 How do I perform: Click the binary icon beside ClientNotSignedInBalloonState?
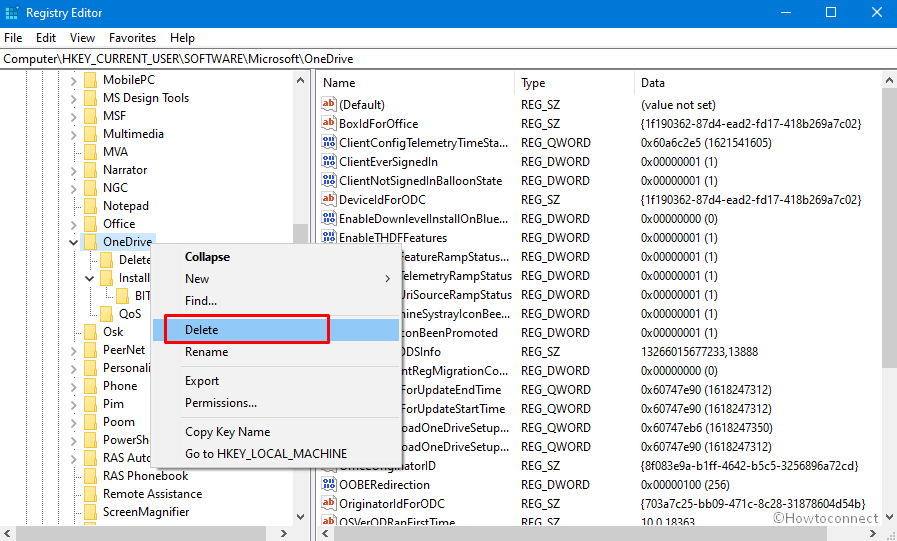(328, 180)
